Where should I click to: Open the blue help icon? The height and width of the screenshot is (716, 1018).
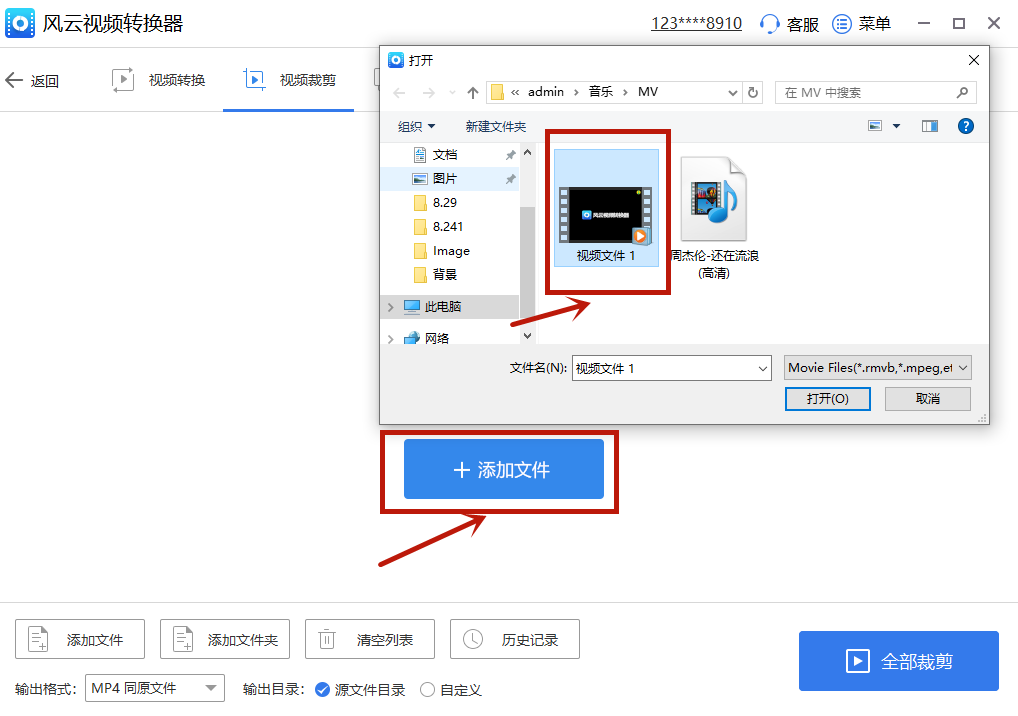pyautogui.click(x=965, y=126)
